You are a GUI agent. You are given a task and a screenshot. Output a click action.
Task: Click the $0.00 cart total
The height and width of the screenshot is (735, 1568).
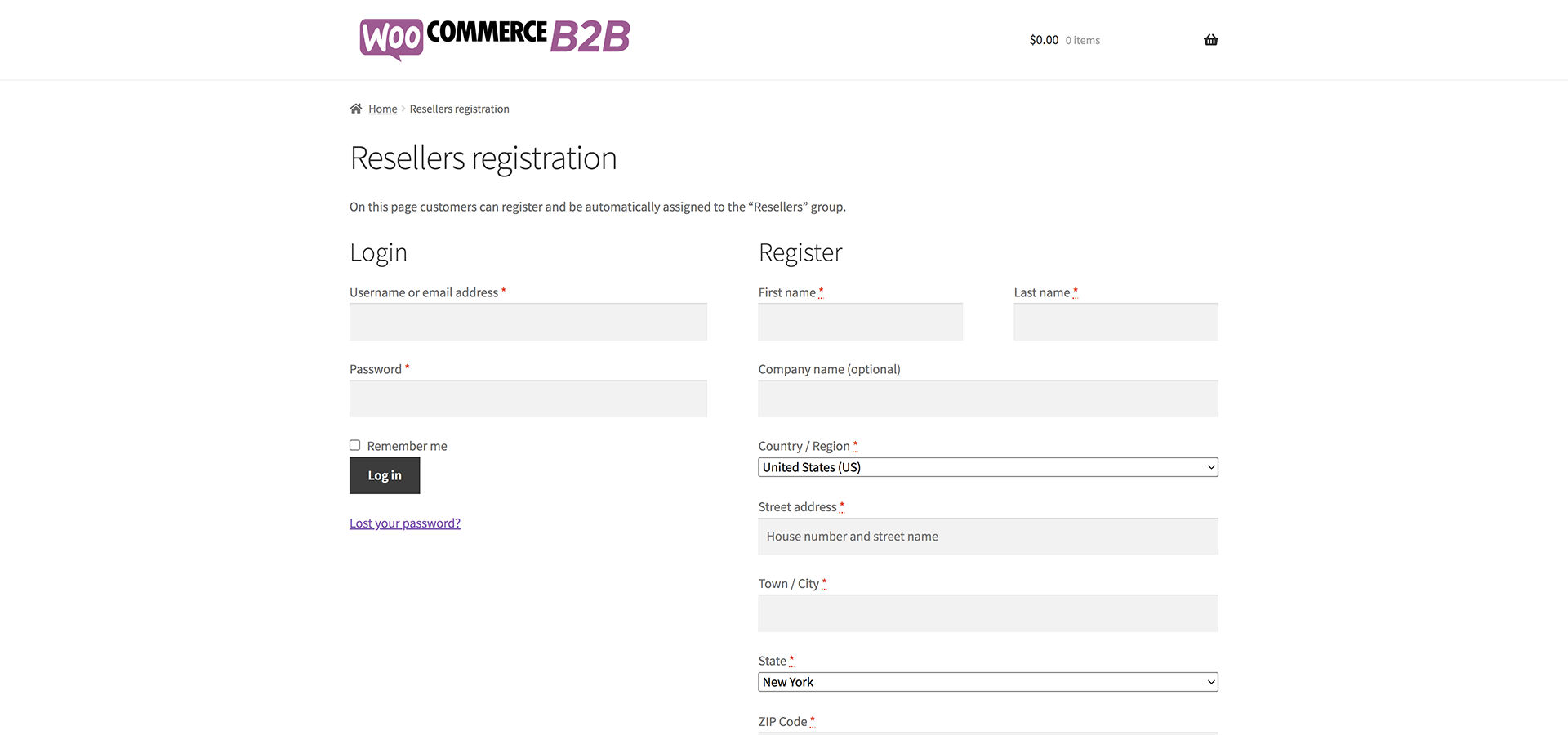(1044, 40)
